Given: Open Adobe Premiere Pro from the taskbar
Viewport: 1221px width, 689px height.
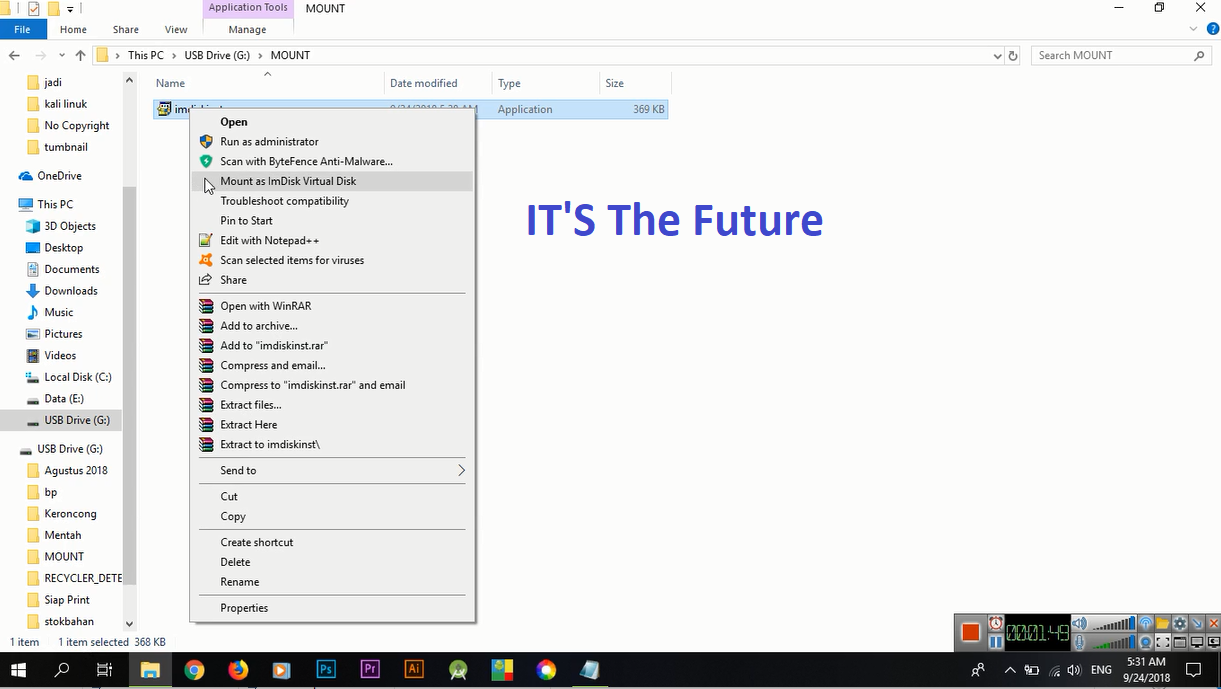Looking at the screenshot, I should point(370,669).
